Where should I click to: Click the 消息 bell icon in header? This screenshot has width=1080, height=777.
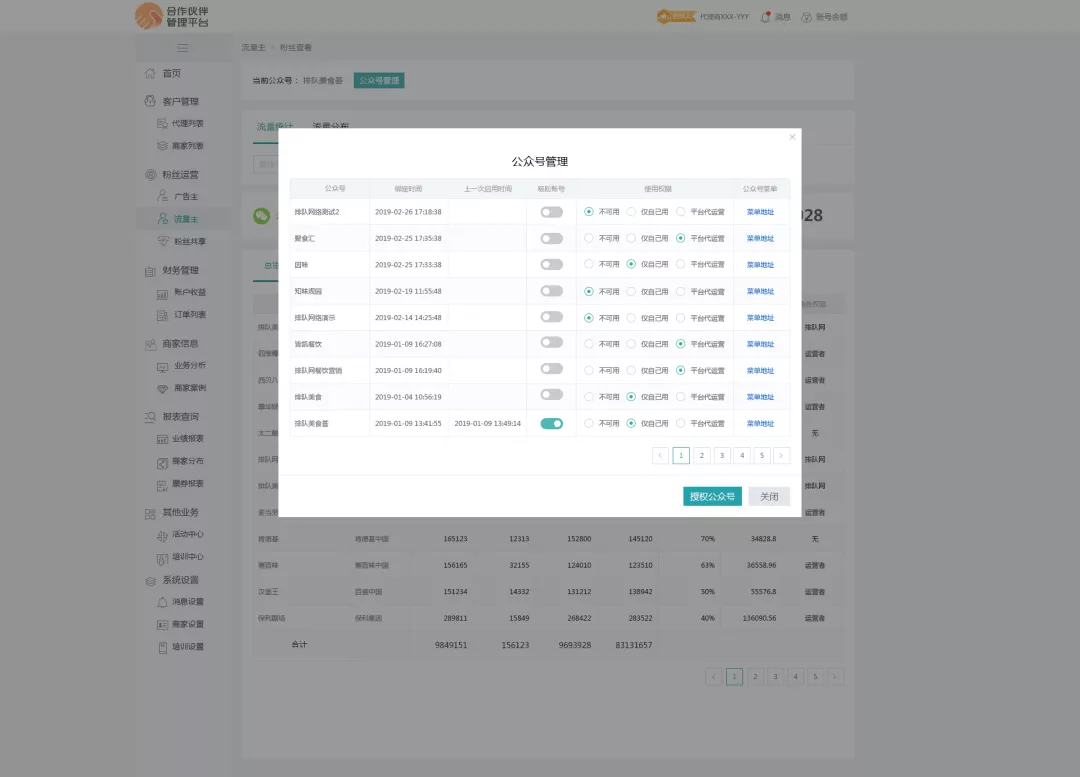pyautogui.click(x=765, y=17)
